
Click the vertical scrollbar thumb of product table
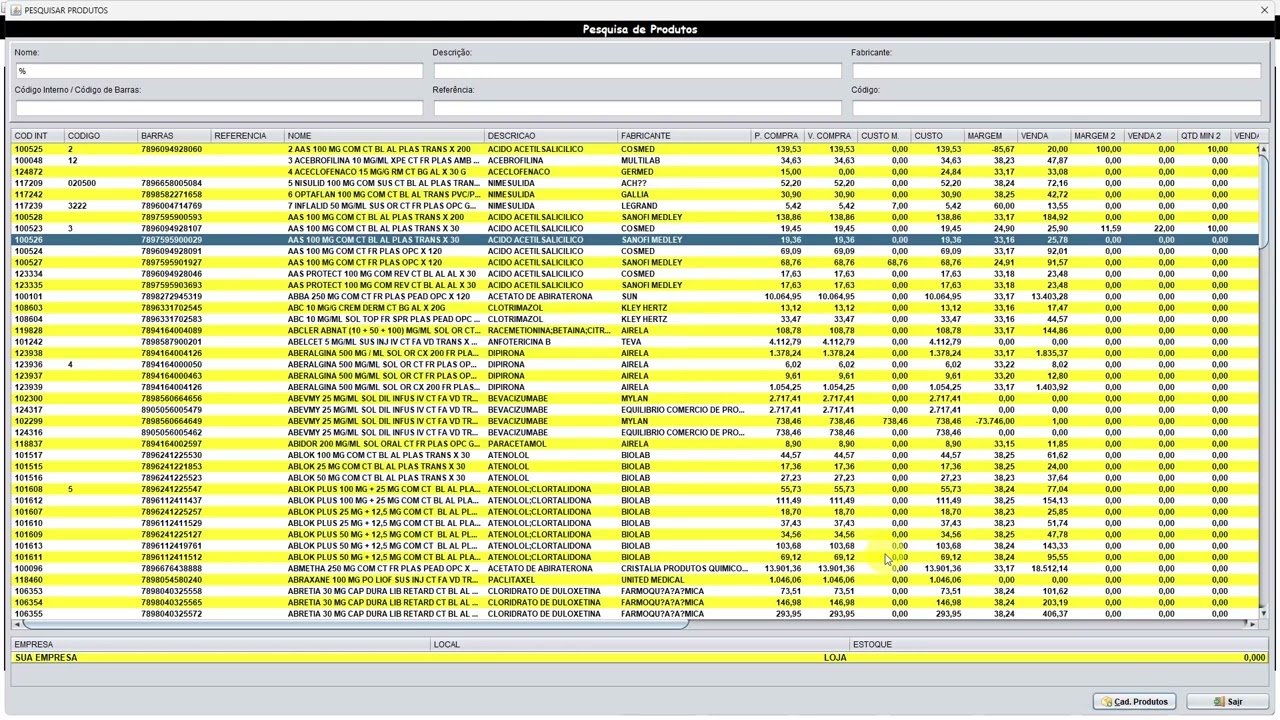pyautogui.click(x=1263, y=200)
